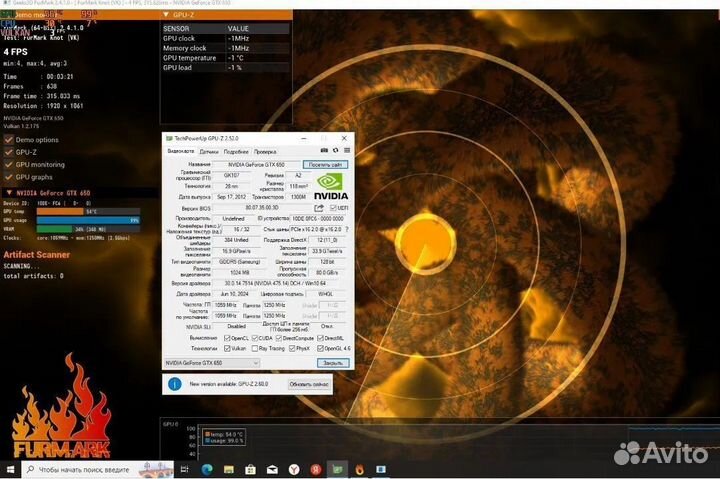The height and width of the screenshot is (479, 720).
Task: Toggle the Demo options checkbox
Action: pyautogui.click(x=8, y=140)
